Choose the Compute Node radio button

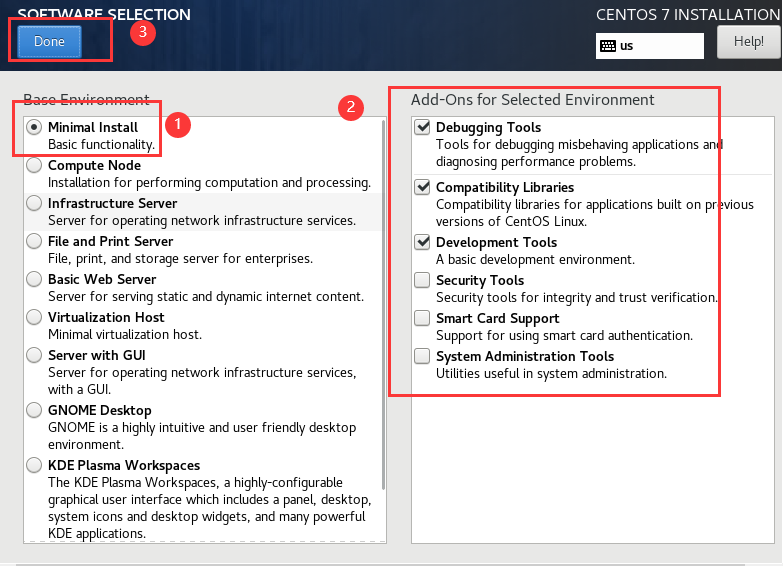34,165
